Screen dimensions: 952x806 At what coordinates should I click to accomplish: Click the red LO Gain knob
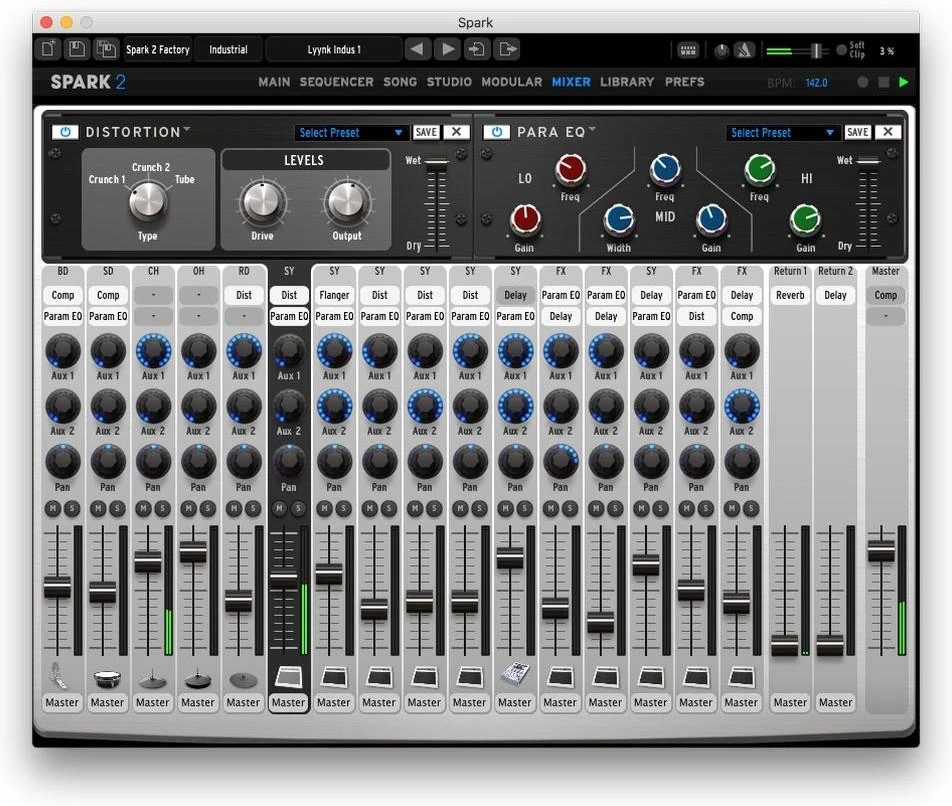tap(525, 220)
